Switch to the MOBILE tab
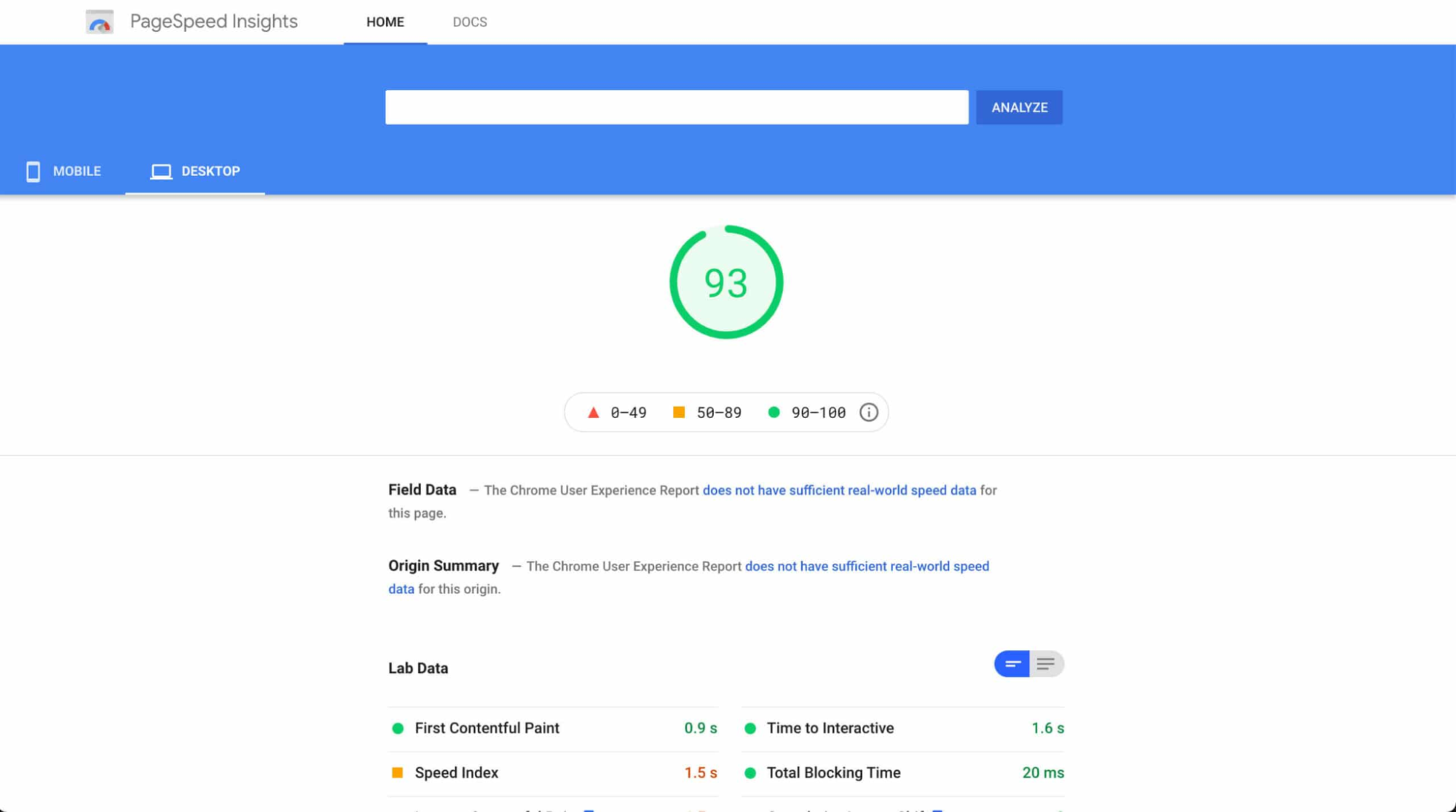This screenshot has height=812, width=1456. tap(76, 171)
